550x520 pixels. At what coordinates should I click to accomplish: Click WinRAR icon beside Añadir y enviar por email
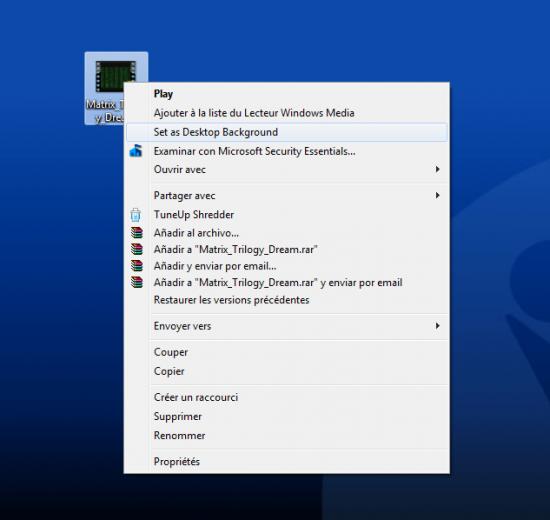point(137,266)
